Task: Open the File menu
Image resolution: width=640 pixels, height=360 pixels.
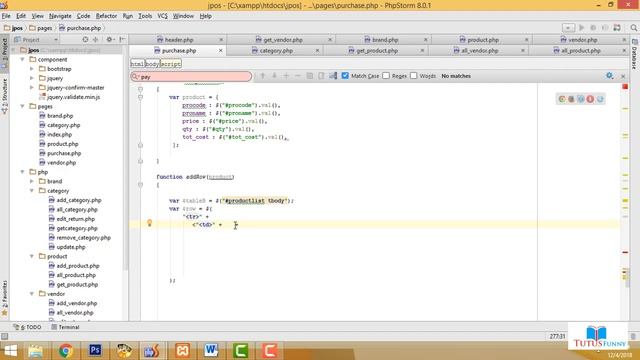Action: 6,16
